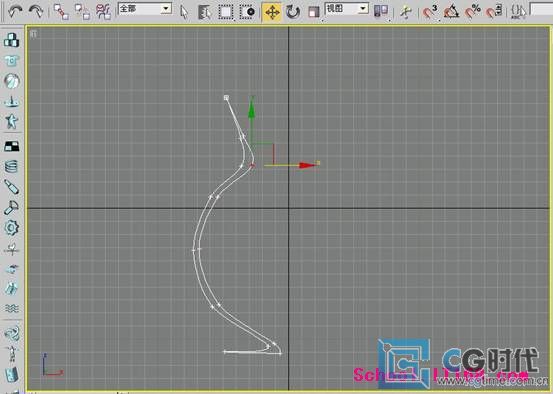Viewport: 553px width, 394px height.
Task: Select the Bind to Space Warp tool
Action: [103, 12]
